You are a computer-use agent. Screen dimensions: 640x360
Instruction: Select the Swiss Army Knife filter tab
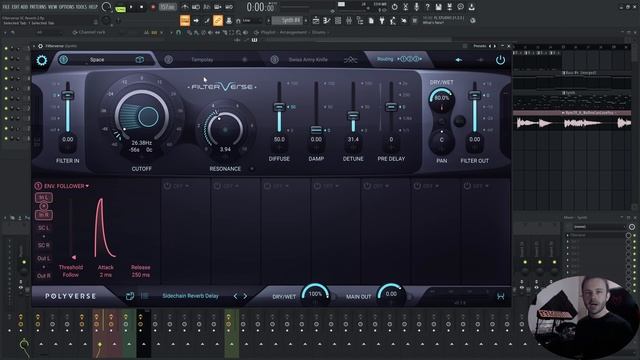(x=308, y=60)
